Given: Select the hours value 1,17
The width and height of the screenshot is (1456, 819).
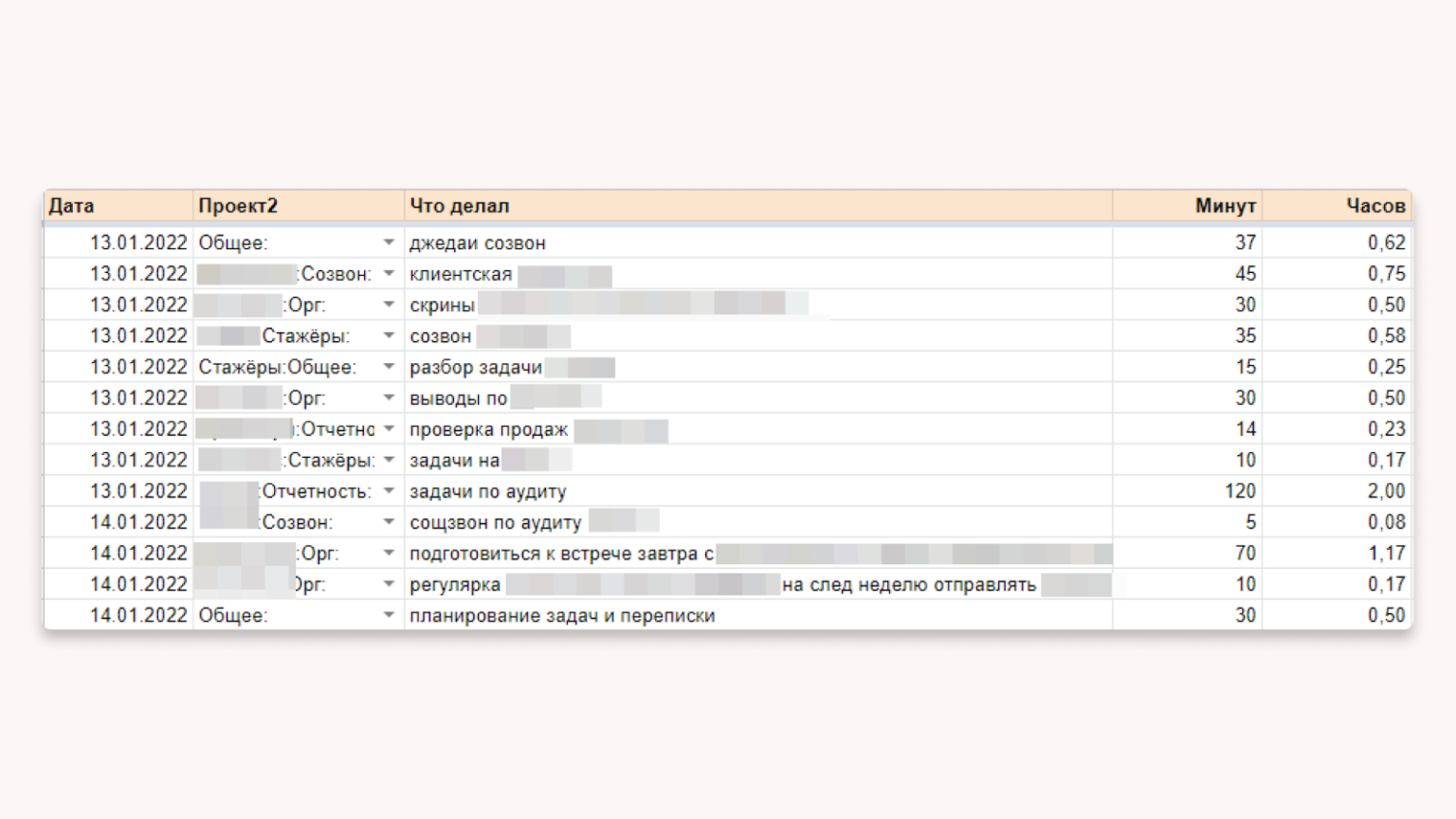Looking at the screenshot, I should [1387, 554].
